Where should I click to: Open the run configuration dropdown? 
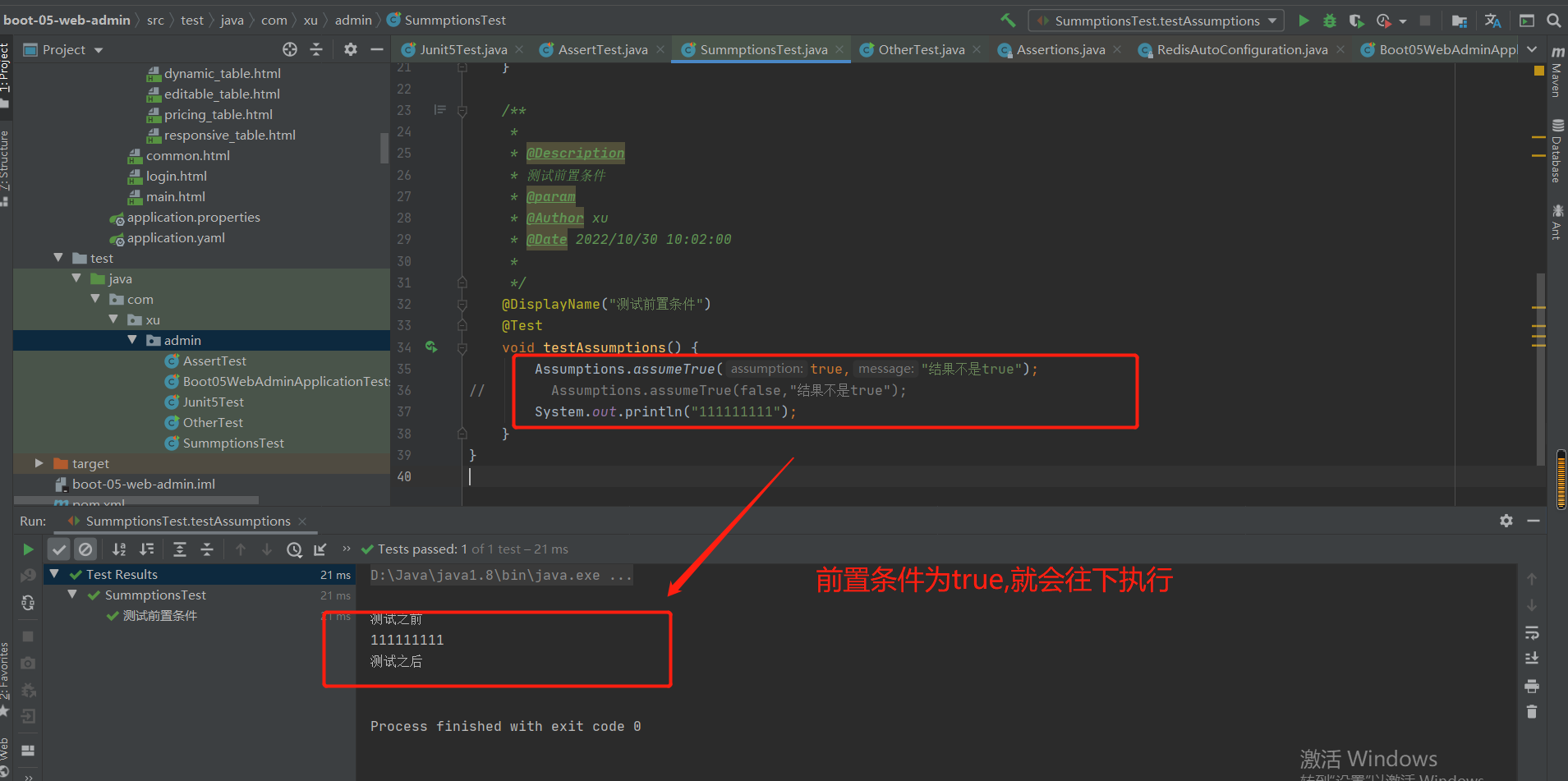tap(1156, 21)
